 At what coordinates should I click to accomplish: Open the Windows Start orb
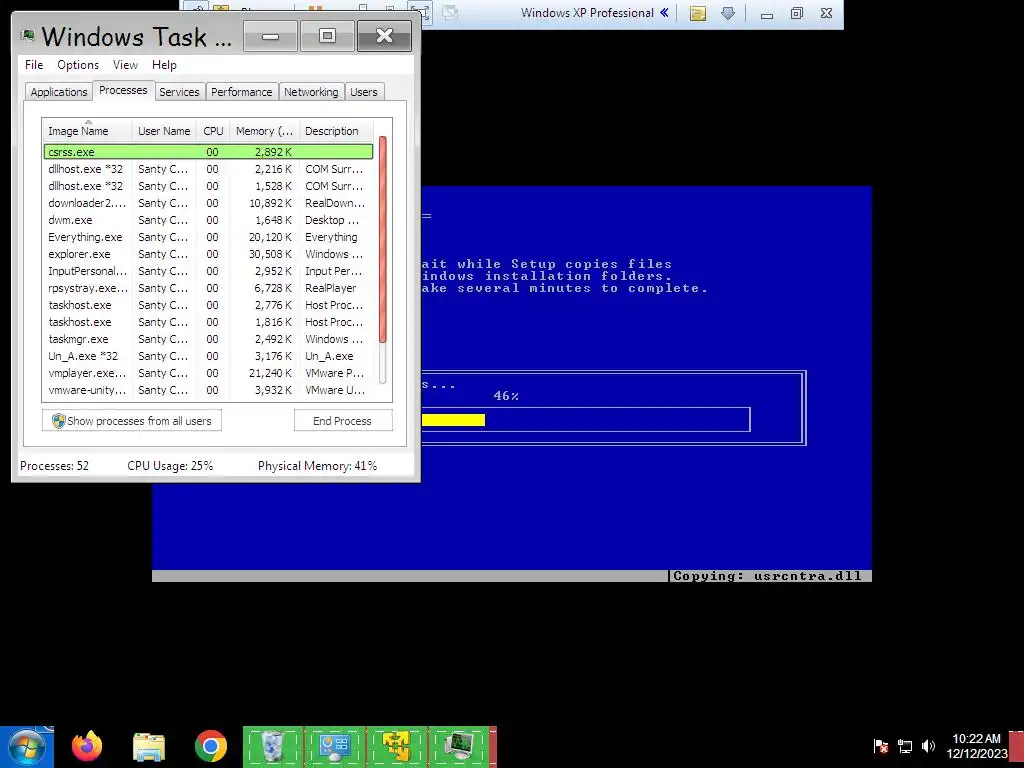point(25,746)
